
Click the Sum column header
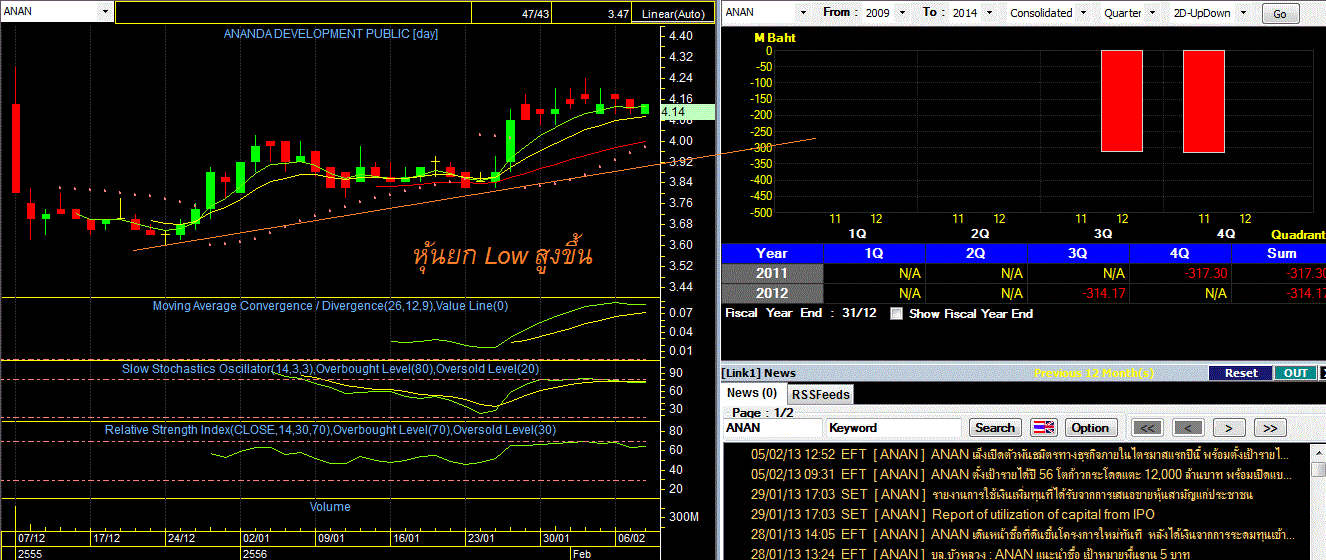[x=1279, y=253]
